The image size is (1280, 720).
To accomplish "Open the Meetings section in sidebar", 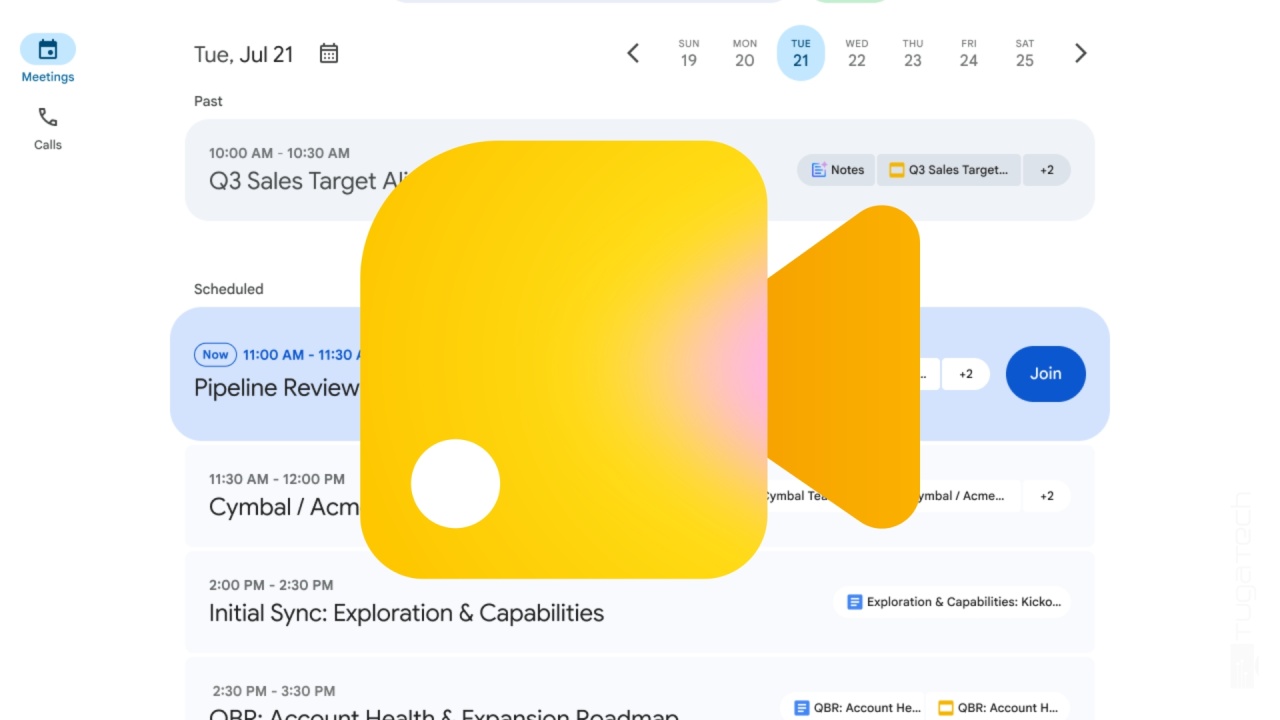I will tap(48, 59).
